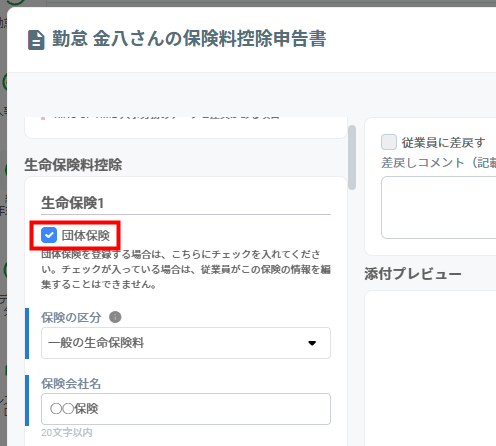Click the 差戻しコメント label

click(439, 163)
